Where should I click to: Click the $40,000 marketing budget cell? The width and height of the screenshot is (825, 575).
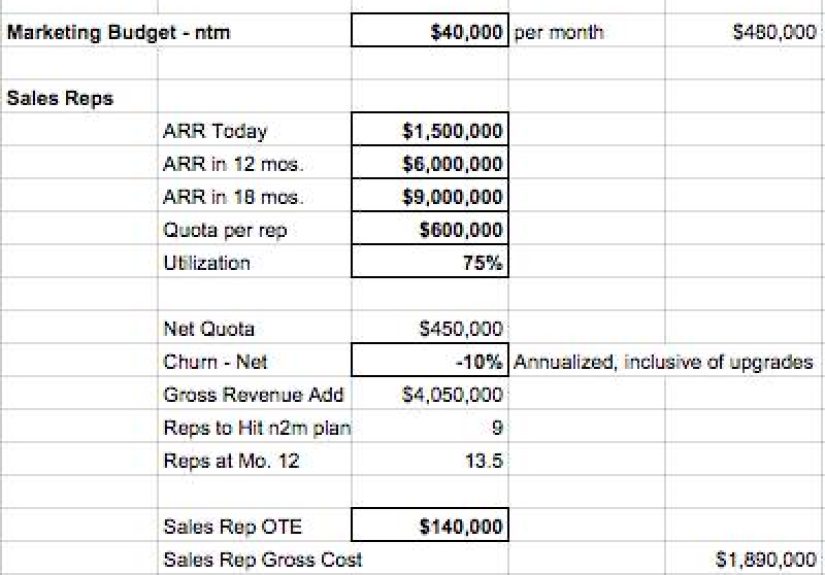pos(430,31)
